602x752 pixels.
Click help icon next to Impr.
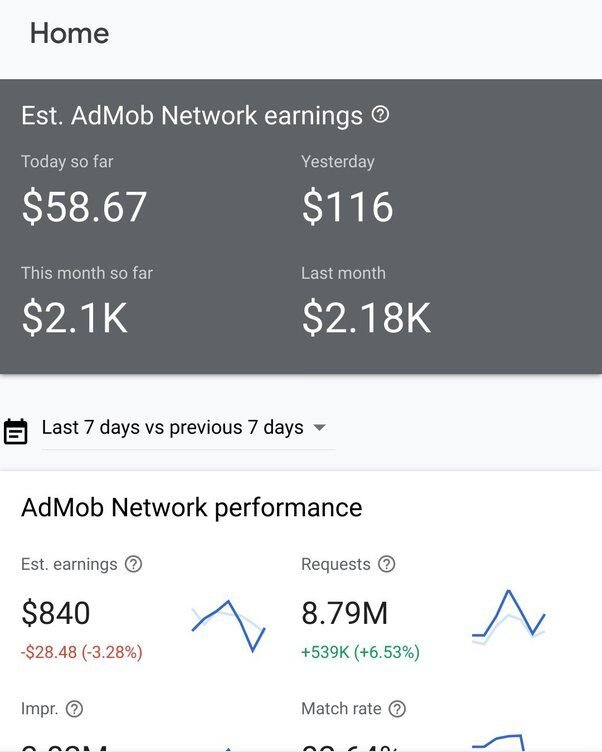[74, 709]
